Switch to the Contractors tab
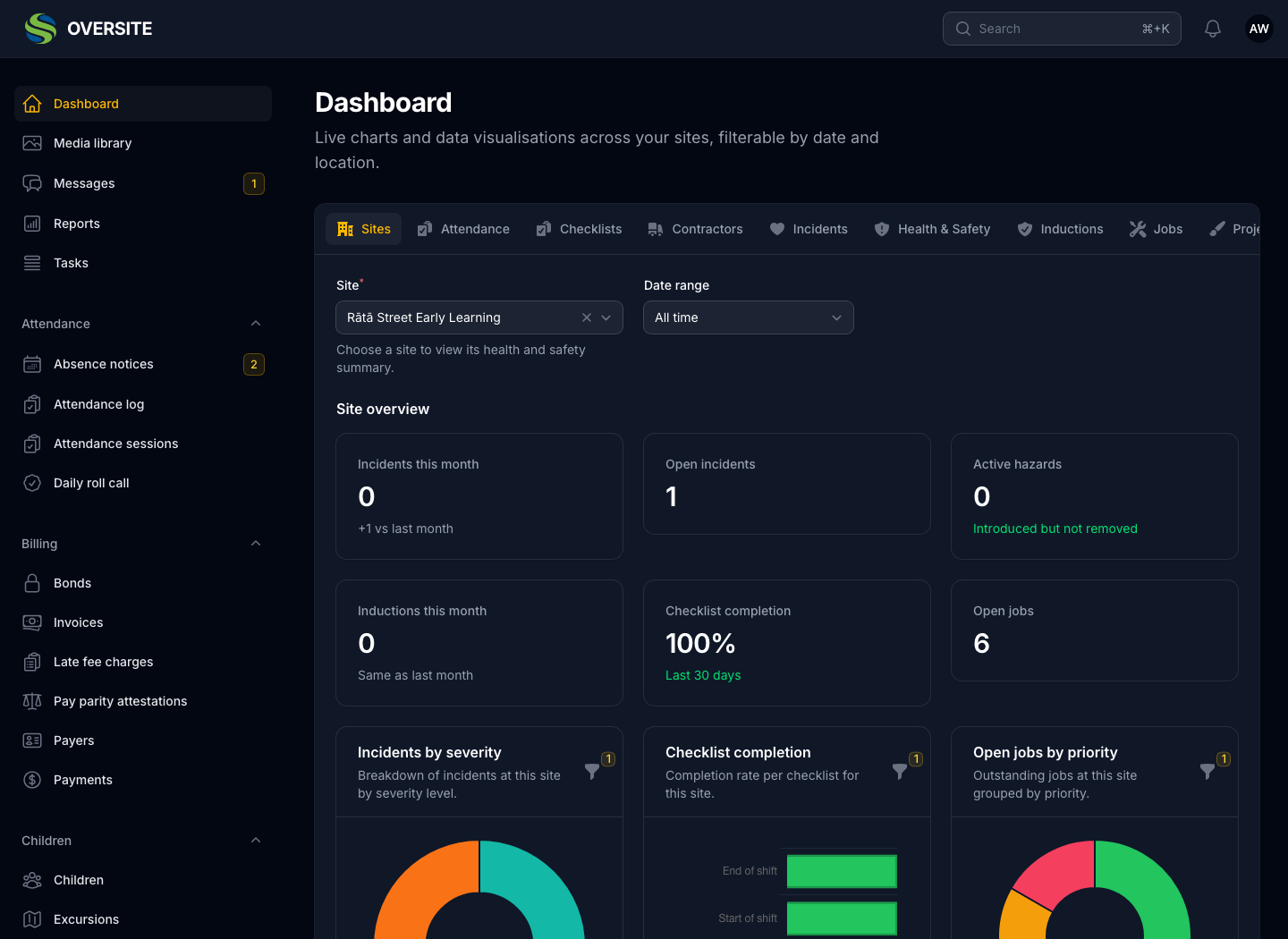 coord(695,229)
